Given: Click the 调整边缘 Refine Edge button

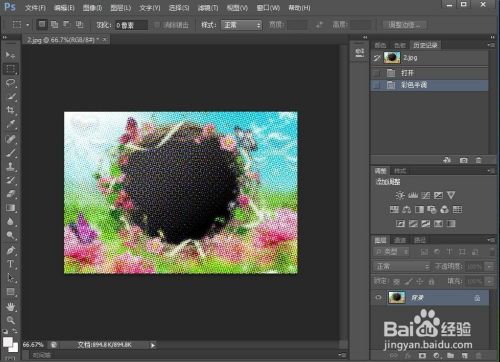Looking at the screenshot, I should pyautogui.click(x=404, y=25).
